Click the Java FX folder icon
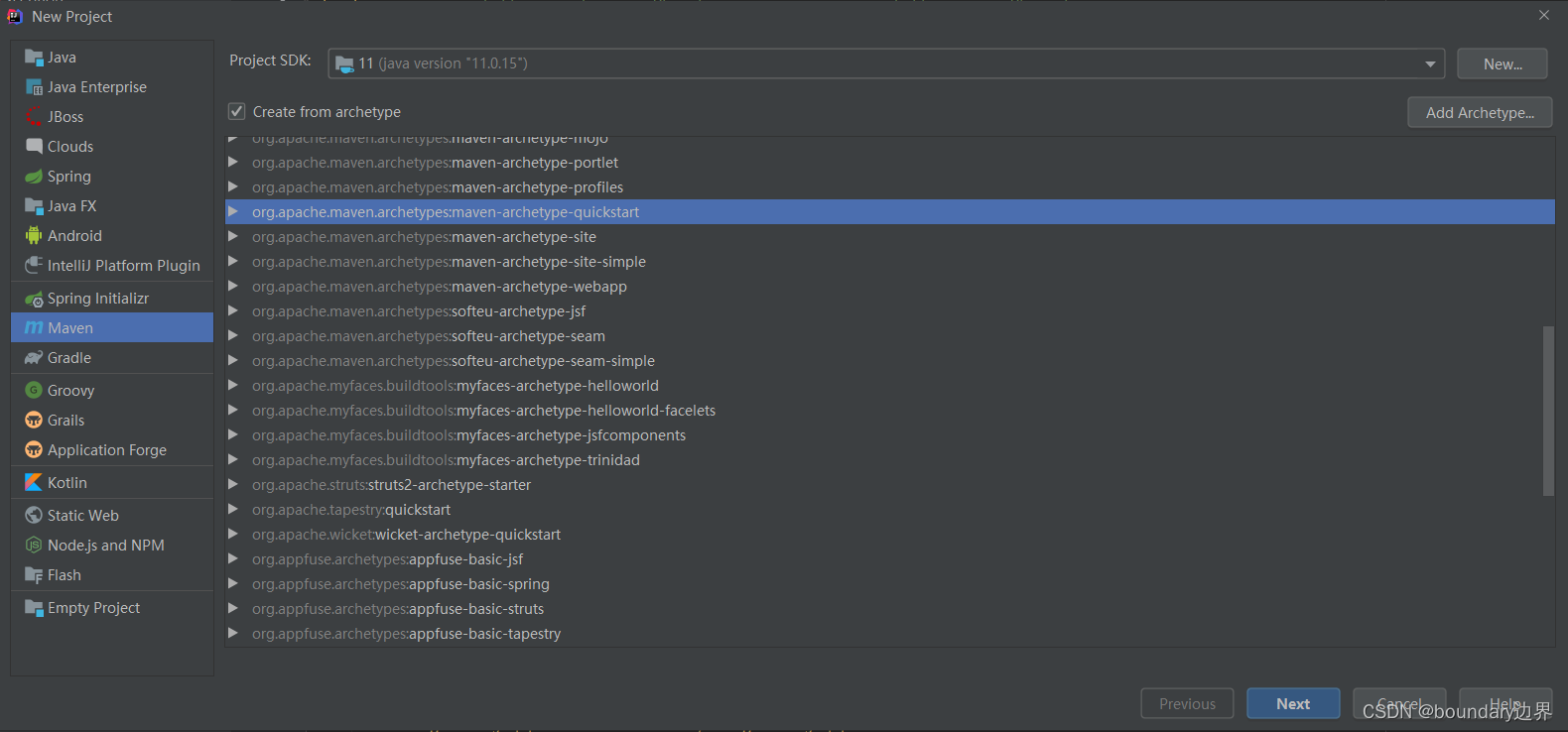 pyautogui.click(x=34, y=206)
